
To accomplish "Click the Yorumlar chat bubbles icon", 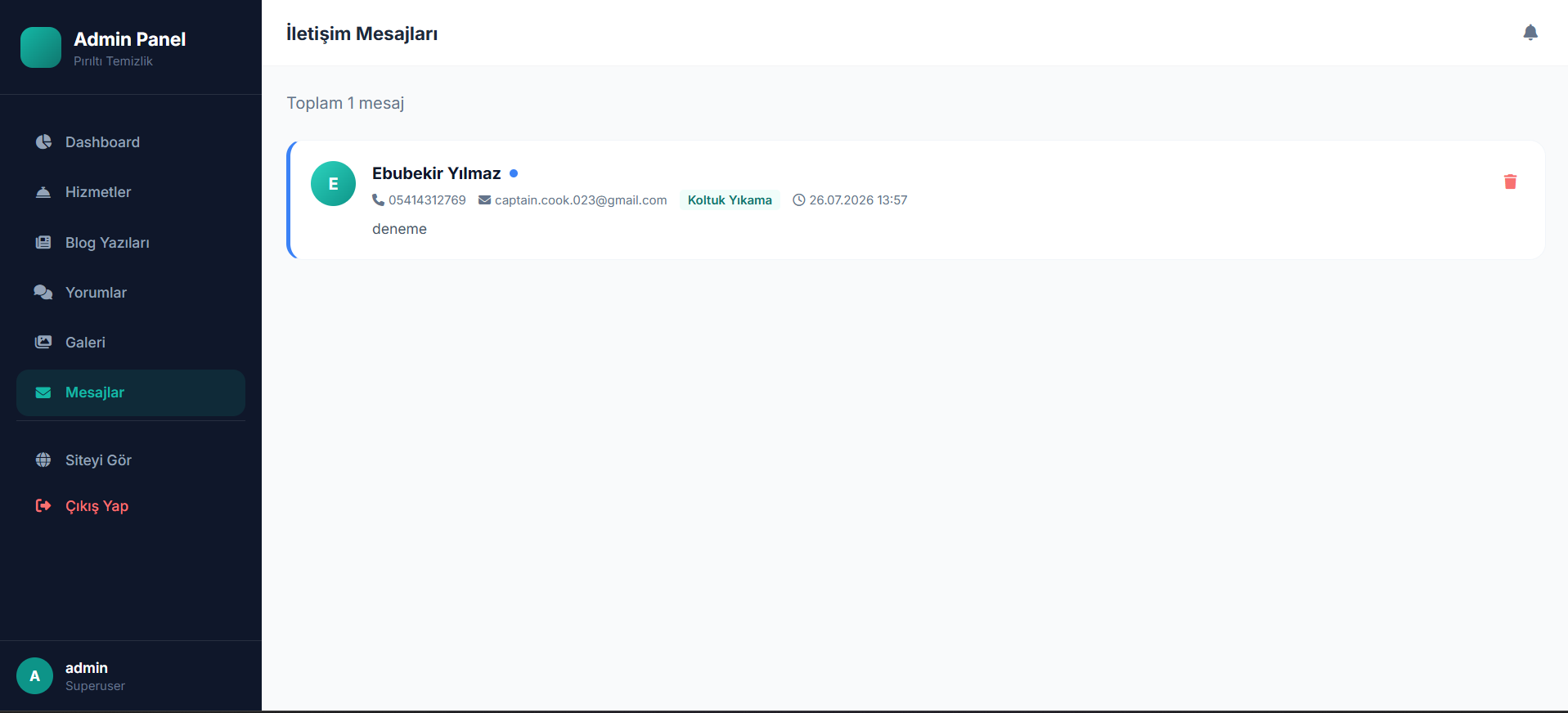I will (x=43, y=293).
